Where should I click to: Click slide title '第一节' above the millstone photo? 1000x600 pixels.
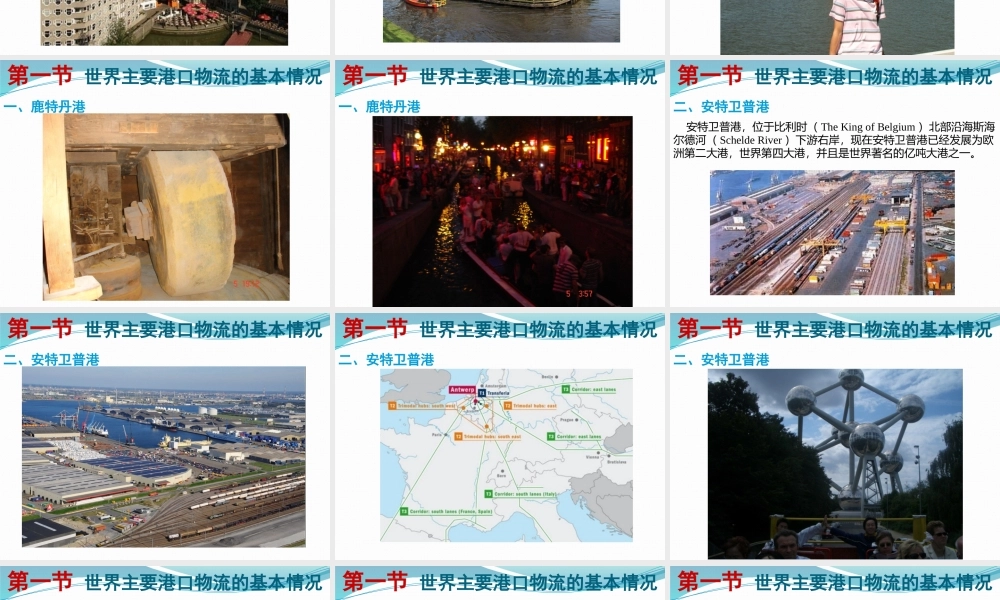click(40, 76)
